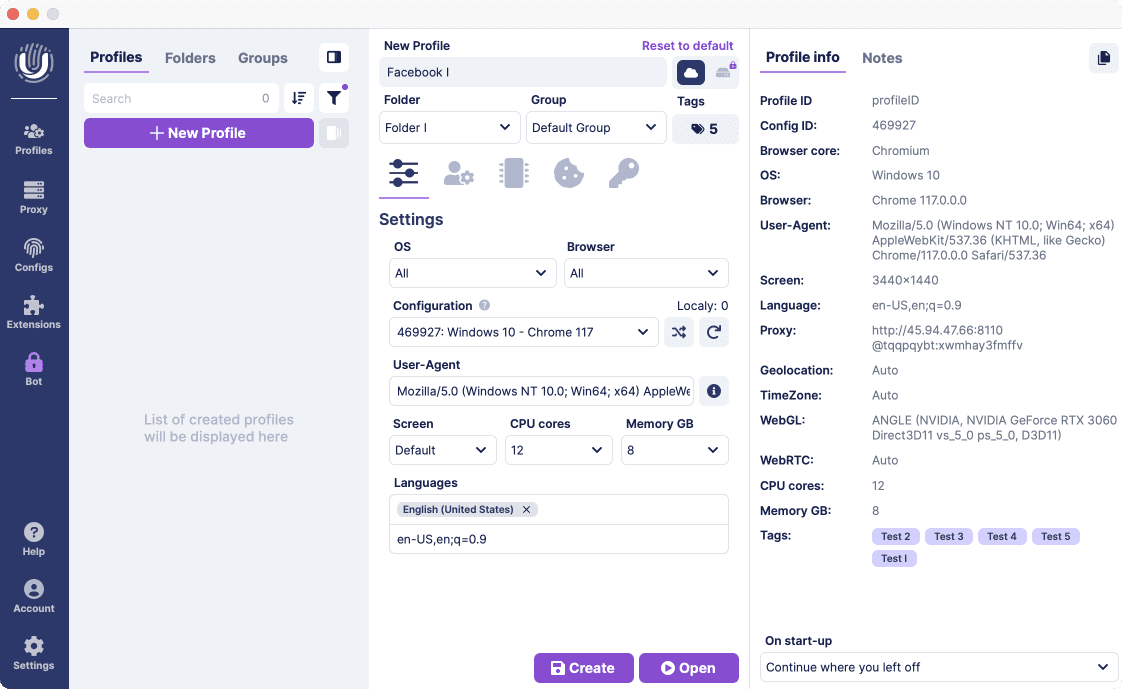The height and width of the screenshot is (689, 1122).
Task: Click the Configuration help question mark
Action: [484, 305]
